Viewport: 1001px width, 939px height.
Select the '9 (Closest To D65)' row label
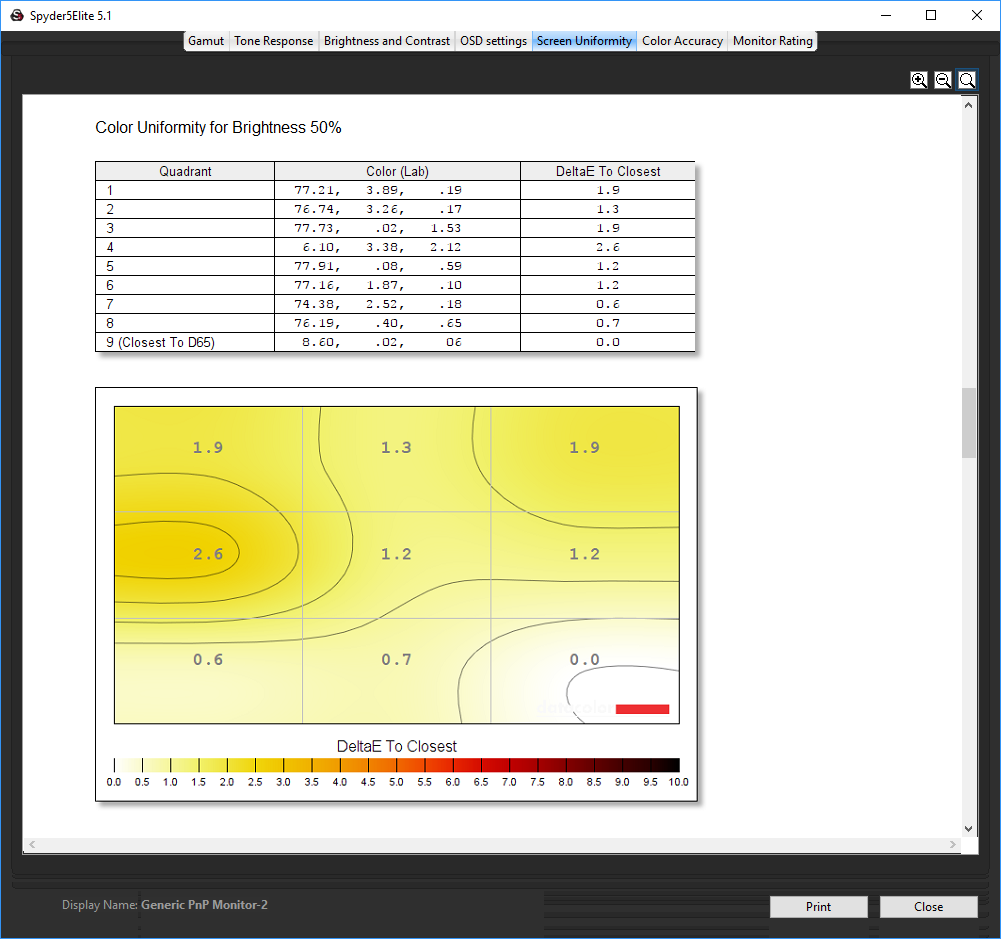point(160,342)
